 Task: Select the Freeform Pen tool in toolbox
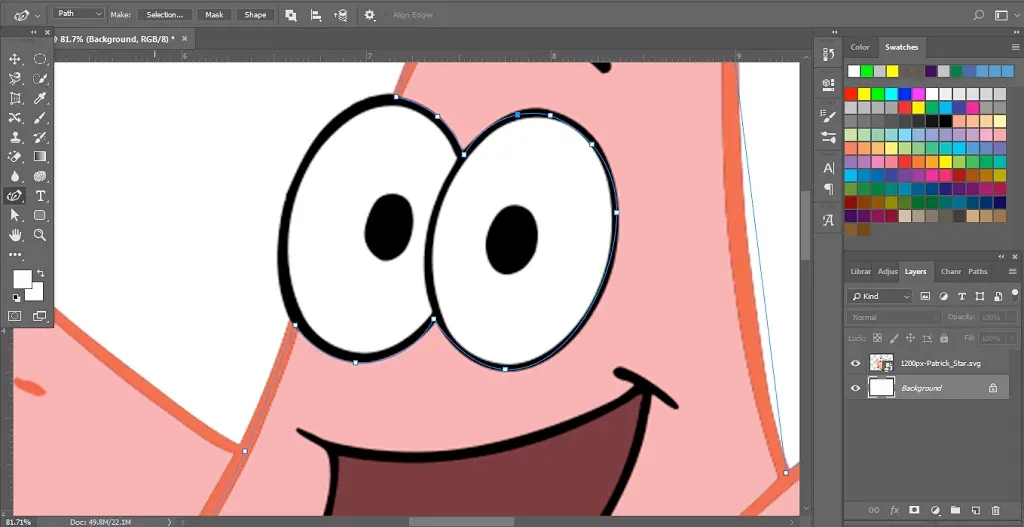pyautogui.click(x=15, y=196)
